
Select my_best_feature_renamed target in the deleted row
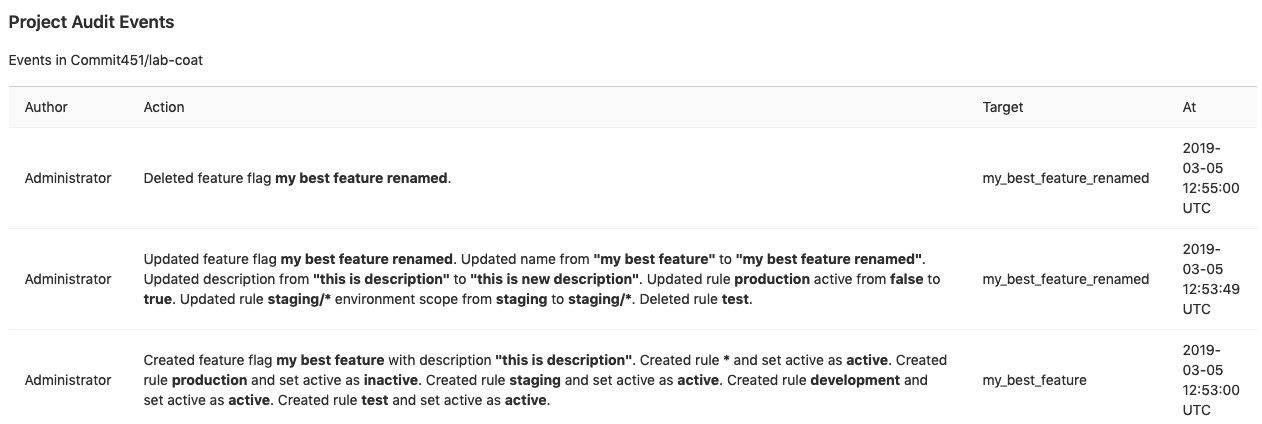1065,178
